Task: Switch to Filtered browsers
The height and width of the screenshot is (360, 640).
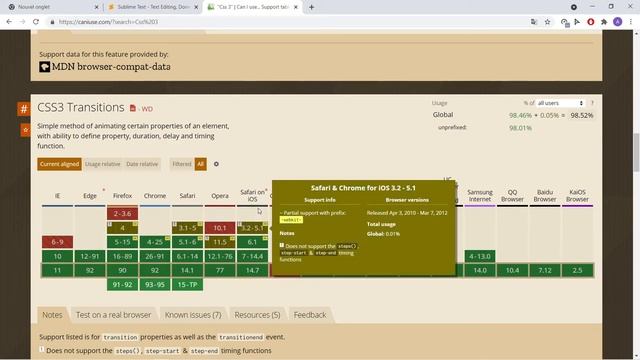Action: pos(182,164)
